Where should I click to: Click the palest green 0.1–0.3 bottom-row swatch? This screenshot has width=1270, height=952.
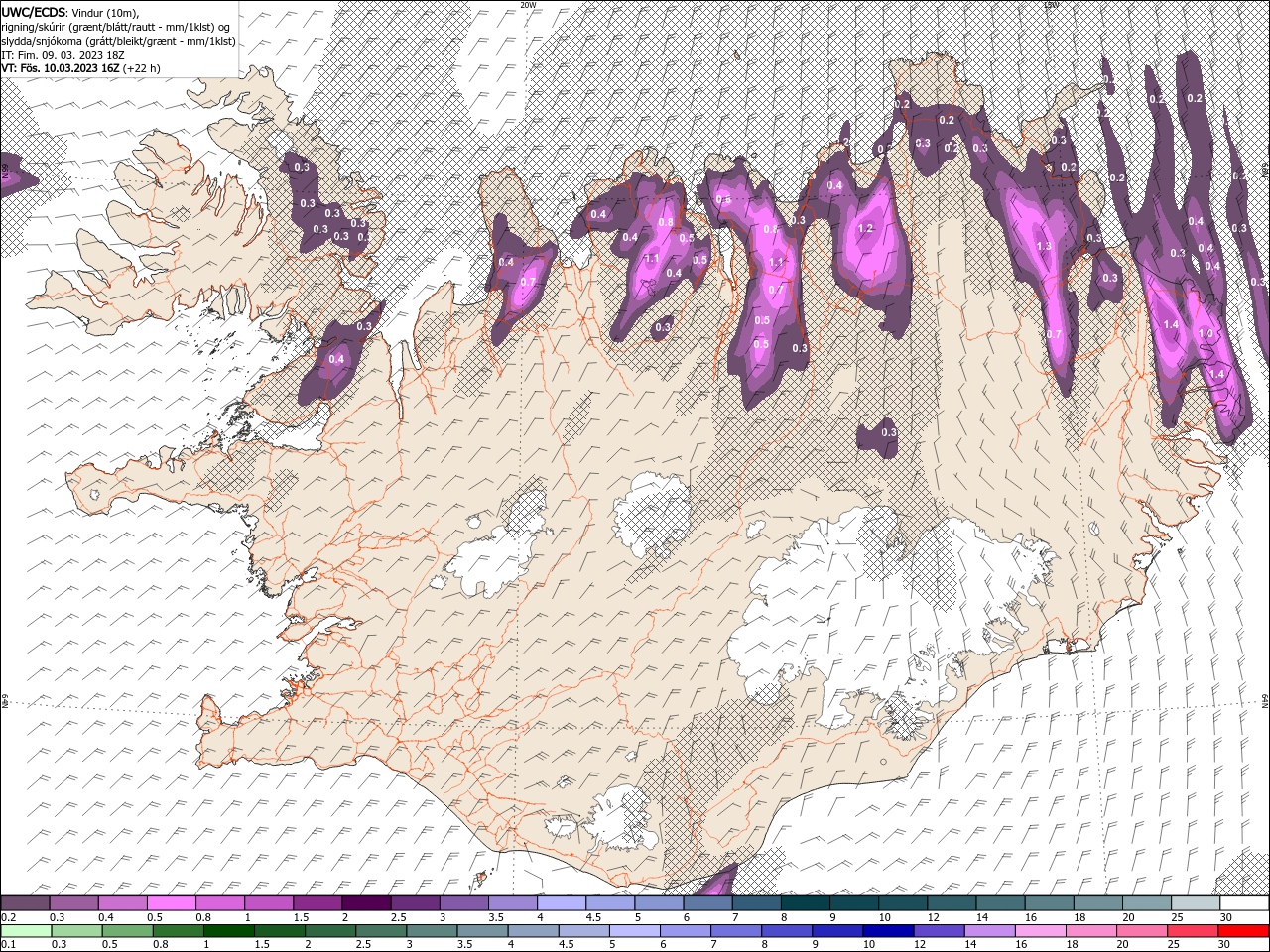[x=26, y=931]
